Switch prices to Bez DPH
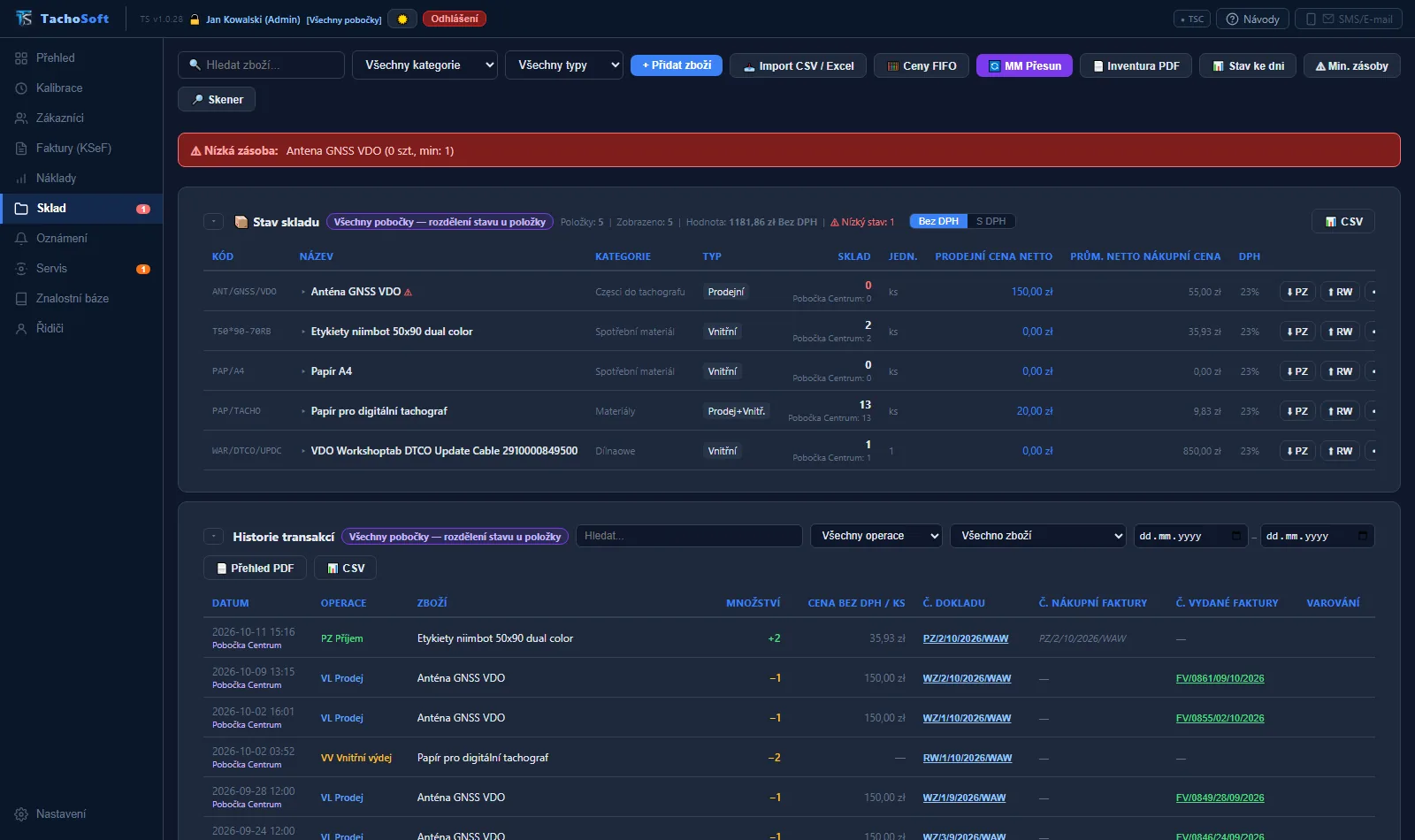The width and height of the screenshot is (1415, 840). click(x=938, y=221)
